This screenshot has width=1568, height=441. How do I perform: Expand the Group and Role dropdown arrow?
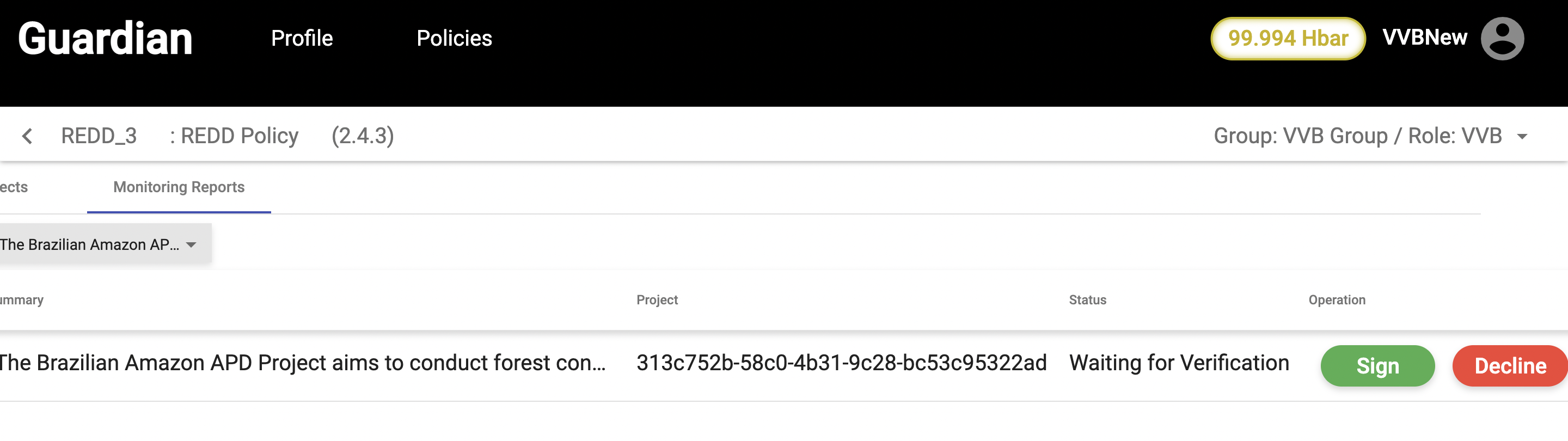[x=1522, y=137]
